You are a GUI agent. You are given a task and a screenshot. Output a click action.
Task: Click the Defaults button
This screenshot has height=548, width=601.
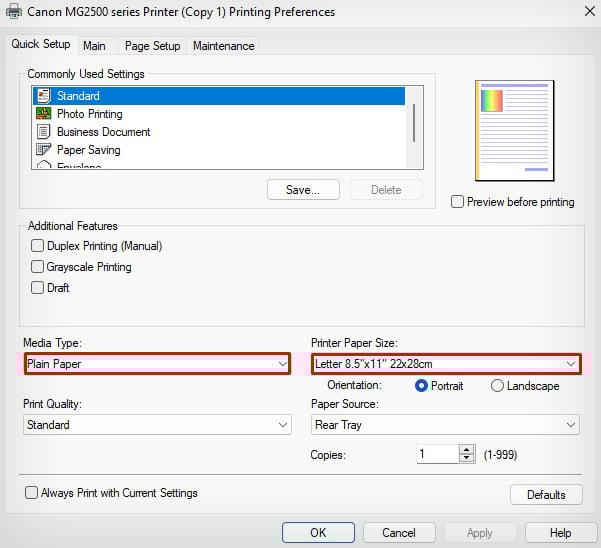[x=546, y=495]
